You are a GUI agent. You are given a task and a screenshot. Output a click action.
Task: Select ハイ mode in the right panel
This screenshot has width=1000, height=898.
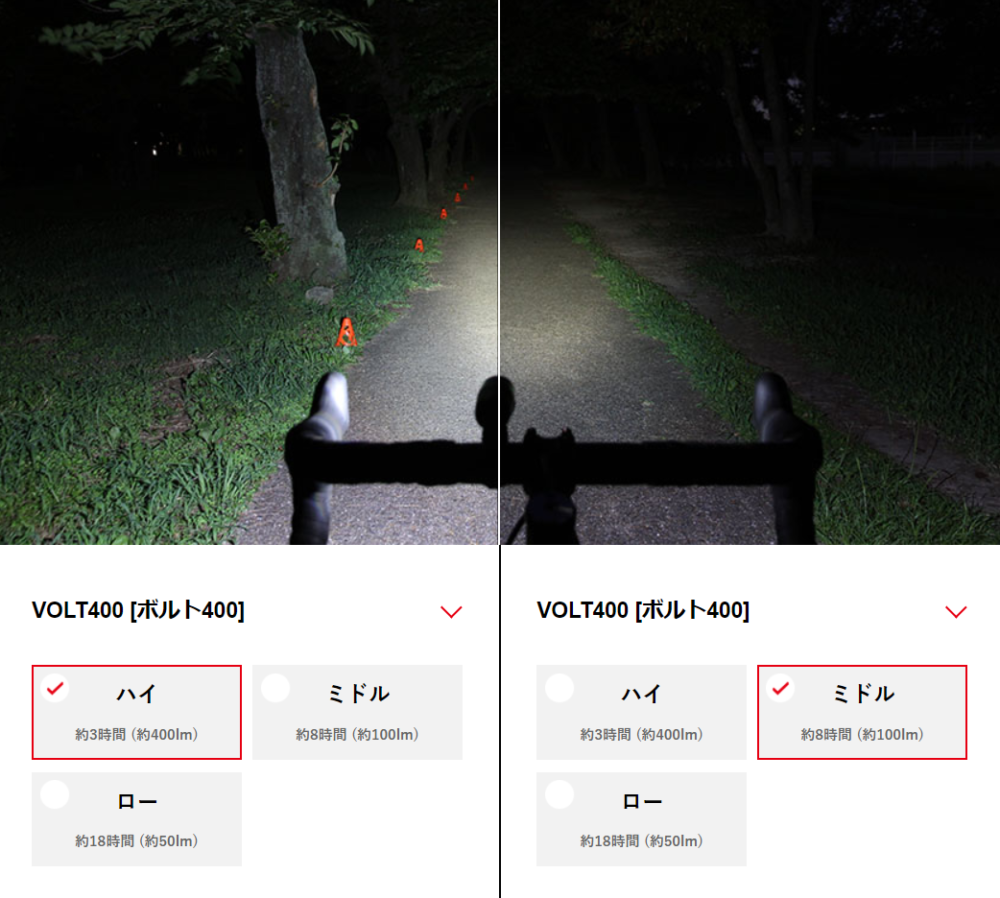(641, 712)
